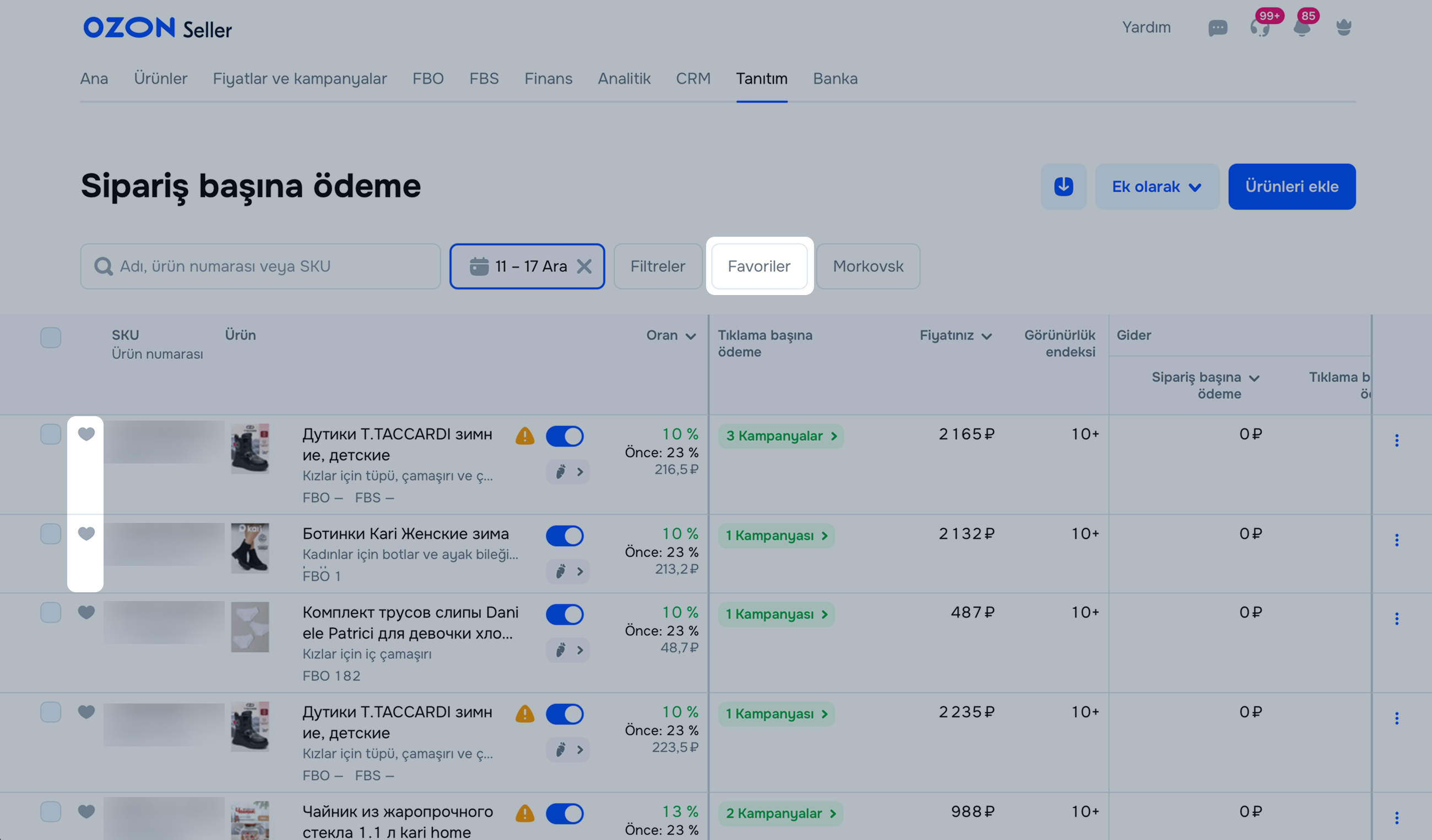Open the support headset icon with 99+ badge
1432x840 pixels.
(1259, 28)
